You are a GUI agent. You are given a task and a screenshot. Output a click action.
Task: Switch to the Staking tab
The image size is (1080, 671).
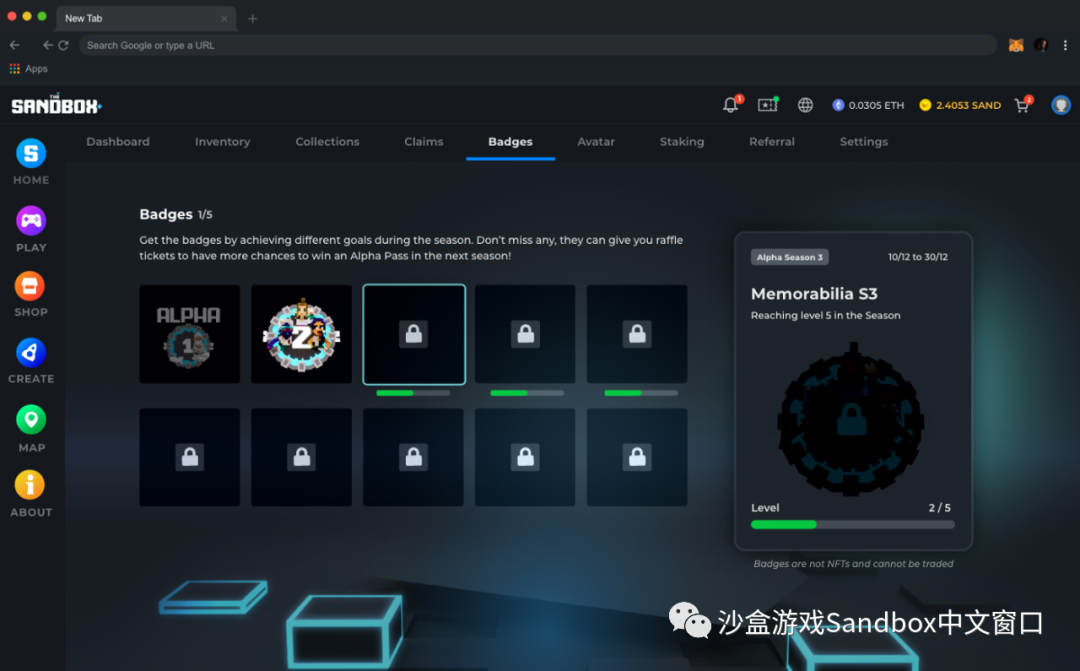682,142
